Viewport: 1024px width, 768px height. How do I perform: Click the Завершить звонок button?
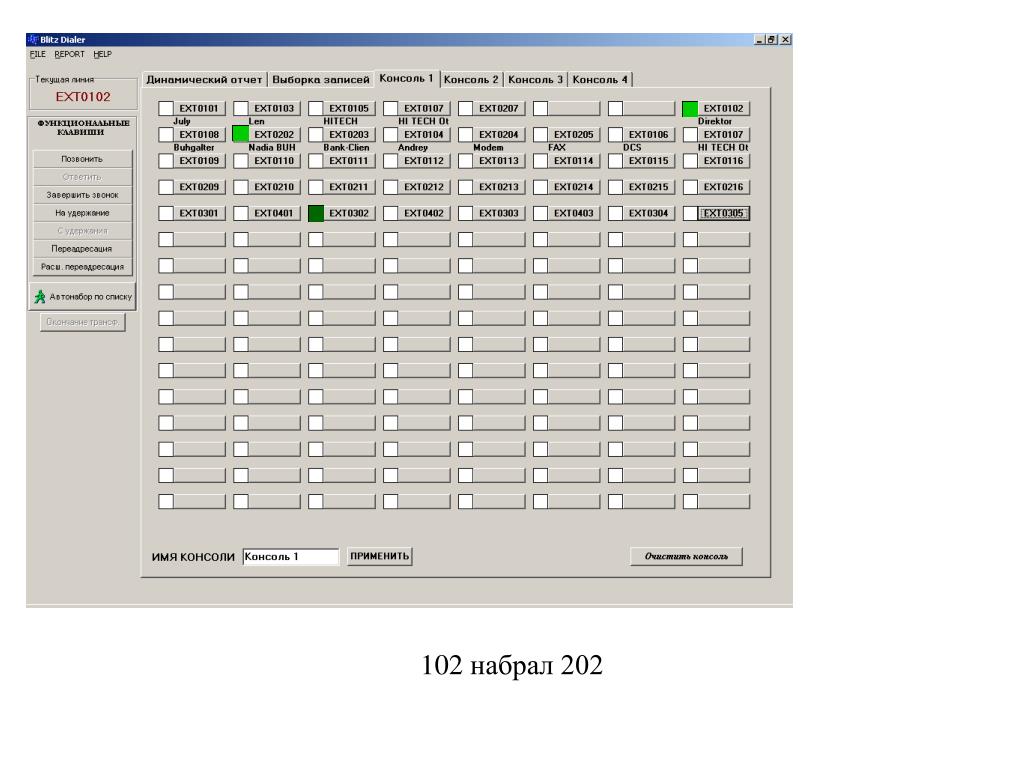(82, 195)
